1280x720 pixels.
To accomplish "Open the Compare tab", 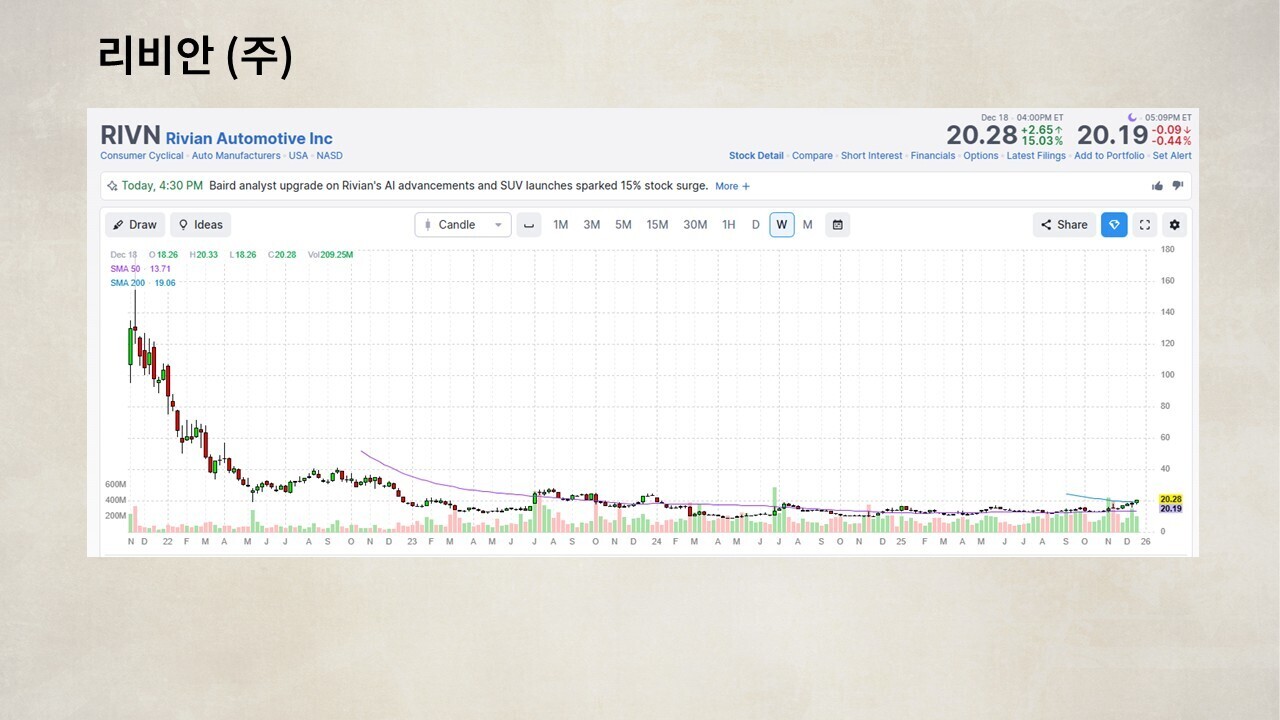I will coord(812,156).
